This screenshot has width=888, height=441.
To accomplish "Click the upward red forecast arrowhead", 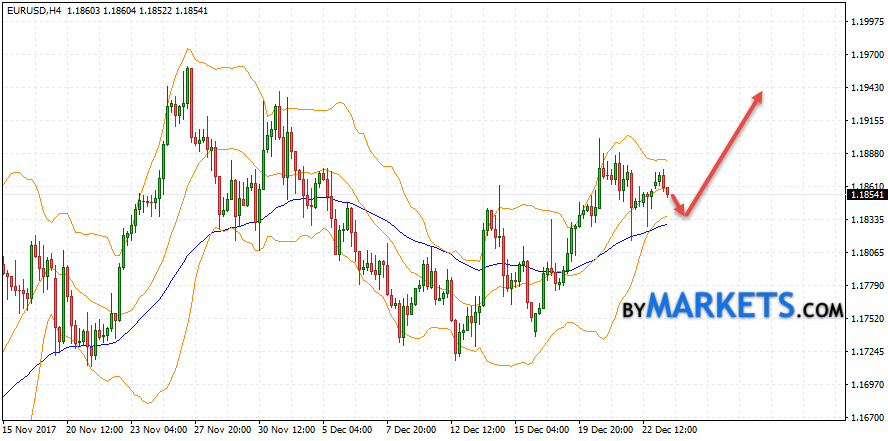I will [x=759, y=96].
